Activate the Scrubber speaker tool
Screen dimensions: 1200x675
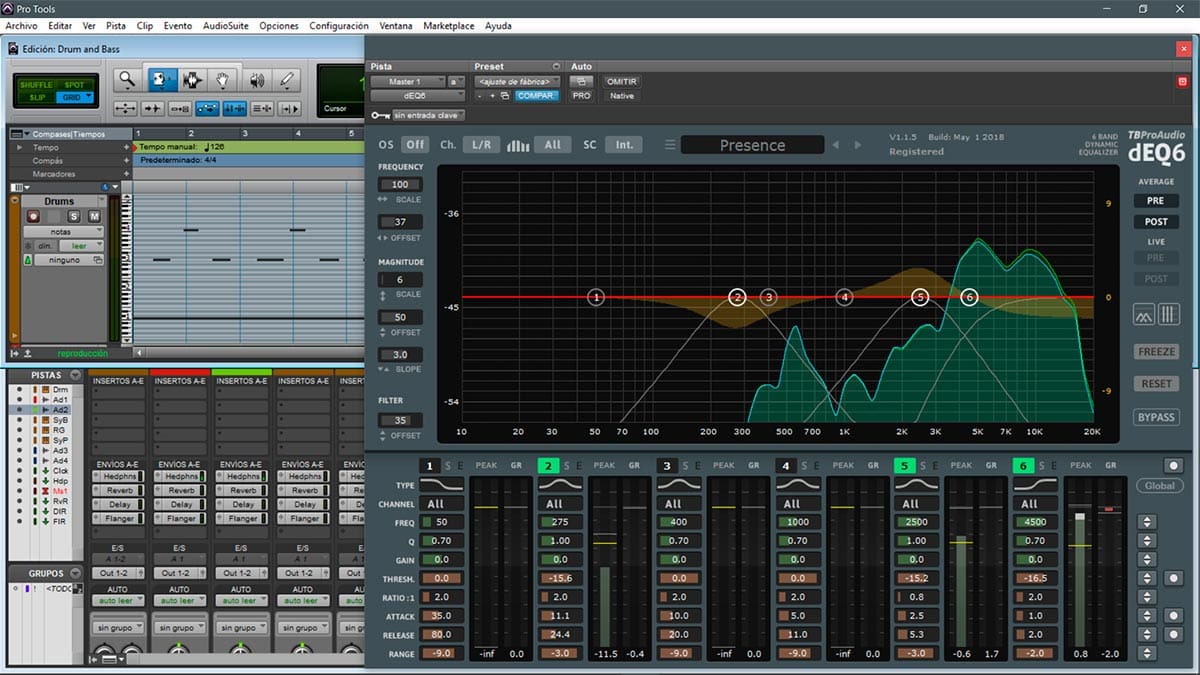point(256,80)
